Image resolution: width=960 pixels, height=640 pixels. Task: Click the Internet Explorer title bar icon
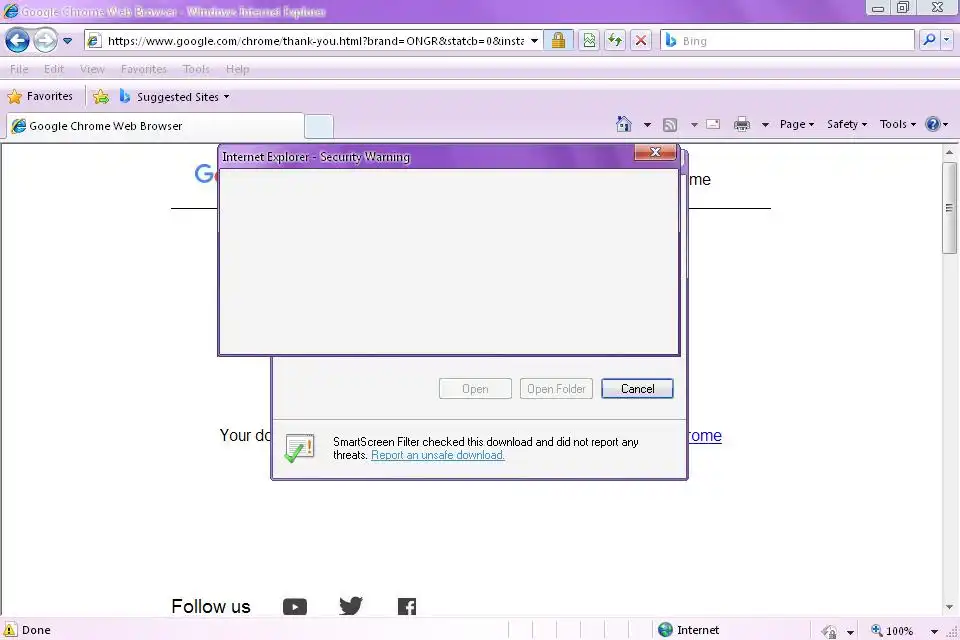point(10,10)
